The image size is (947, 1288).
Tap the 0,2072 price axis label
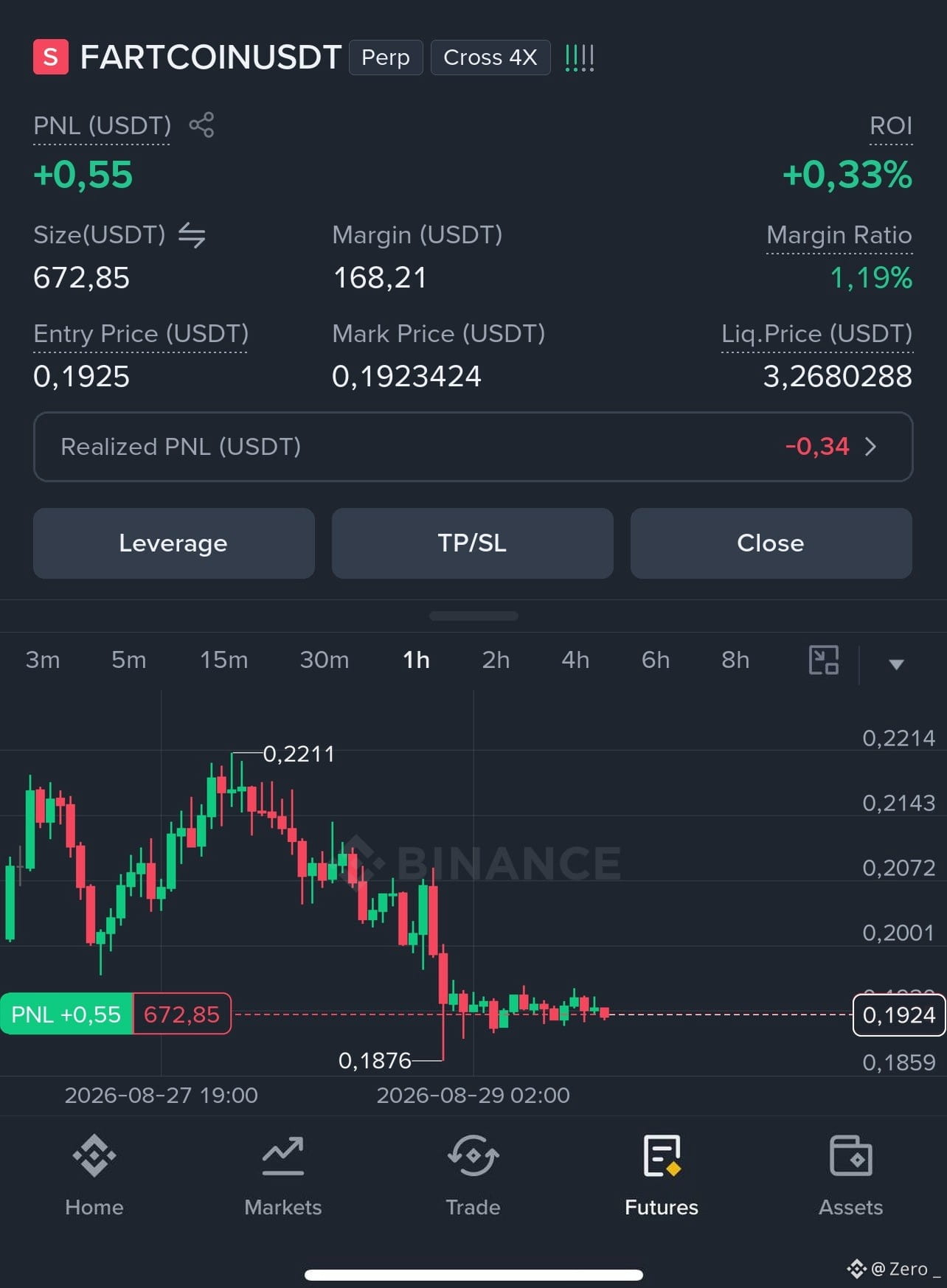click(899, 868)
